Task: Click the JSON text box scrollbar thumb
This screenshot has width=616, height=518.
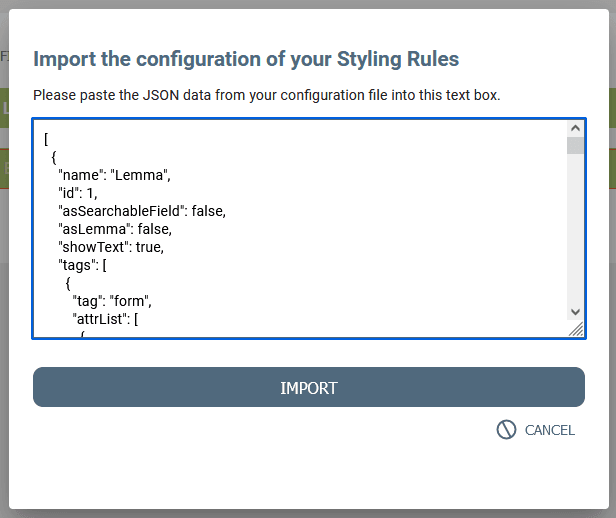Action: [575, 146]
